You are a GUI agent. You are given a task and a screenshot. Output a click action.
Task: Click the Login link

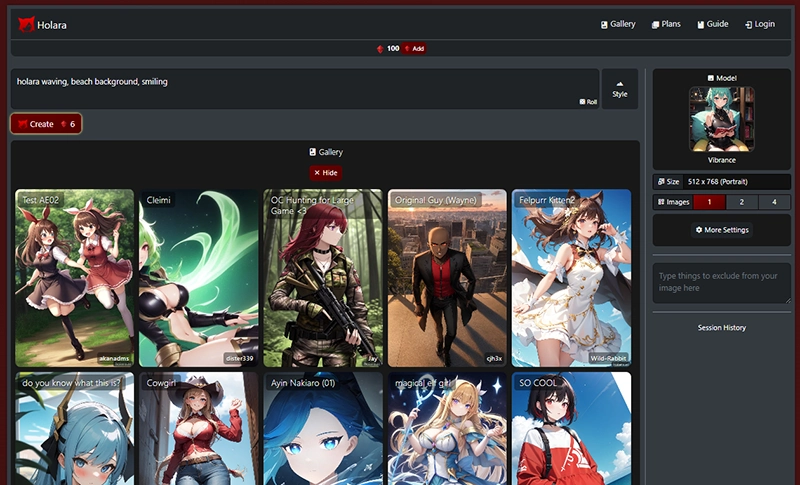[x=760, y=24]
